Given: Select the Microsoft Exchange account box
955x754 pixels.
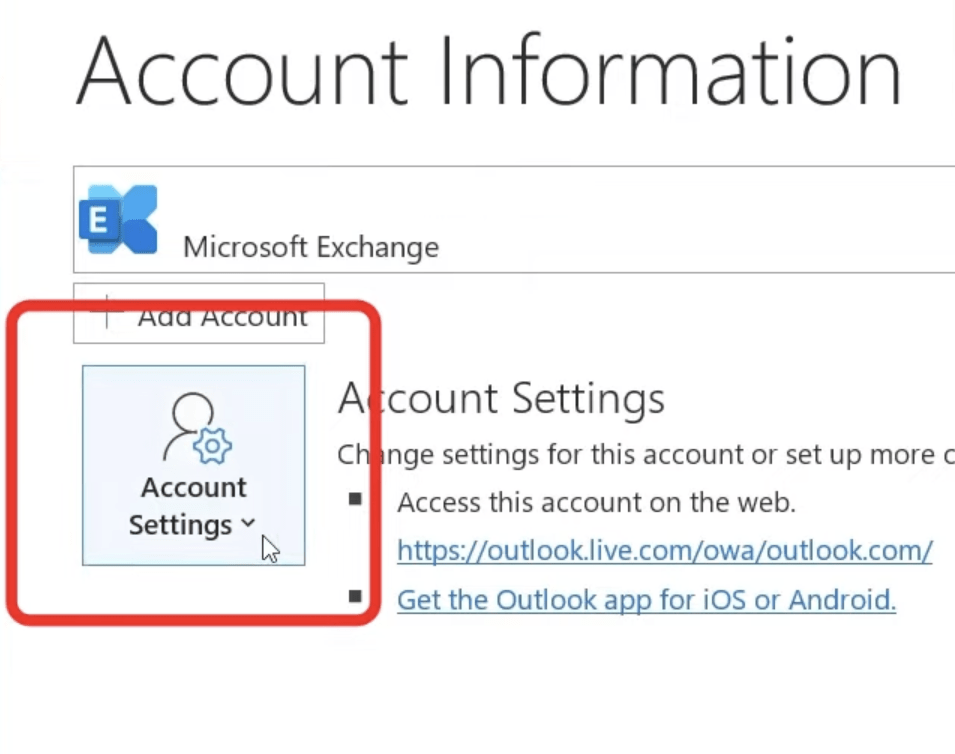Looking at the screenshot, I should click(x=514, y=219).
